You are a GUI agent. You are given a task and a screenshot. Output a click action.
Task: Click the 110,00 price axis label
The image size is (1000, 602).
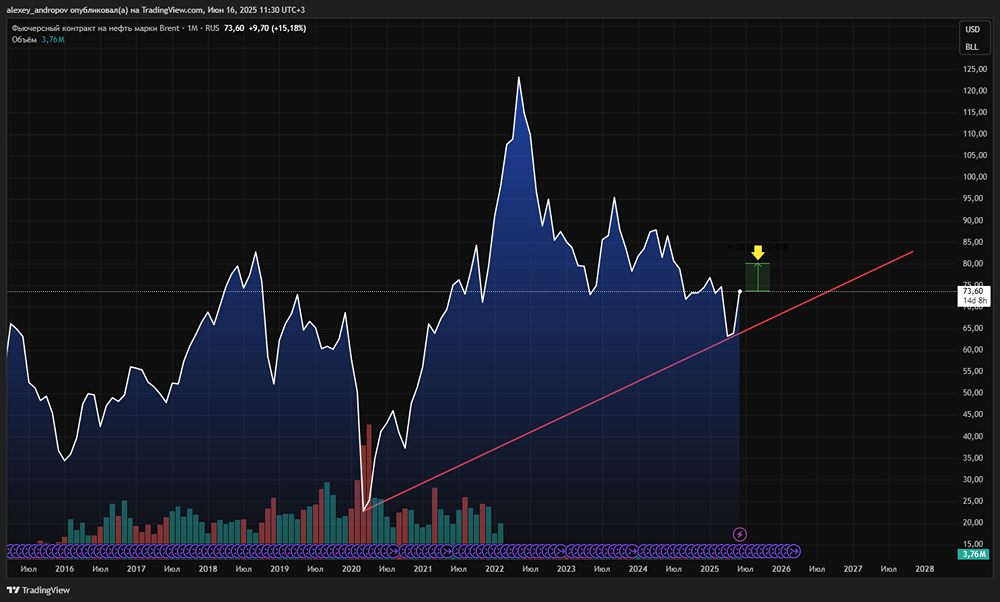(975, 134)
